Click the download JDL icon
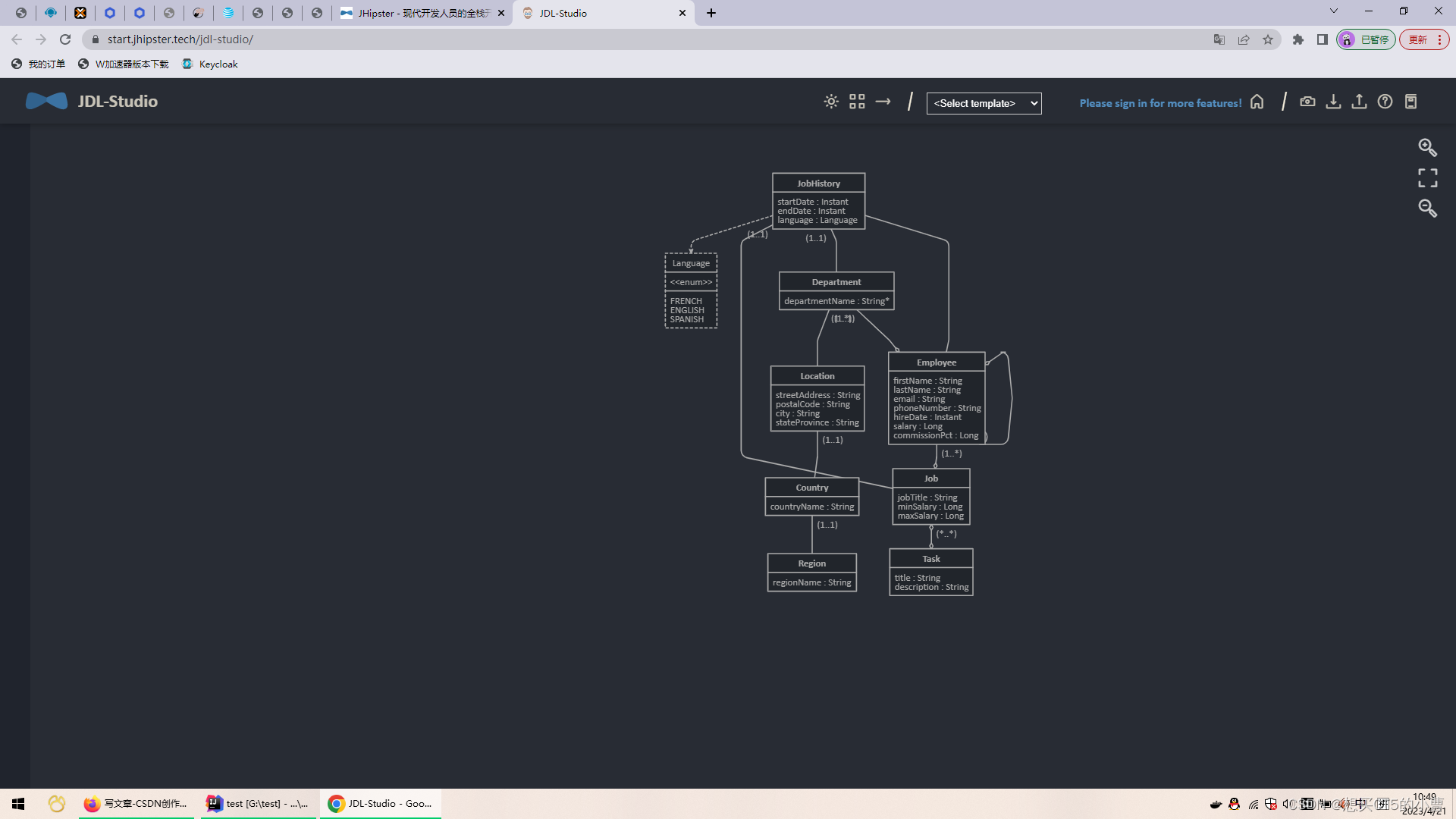 [x=1333, y=102]
